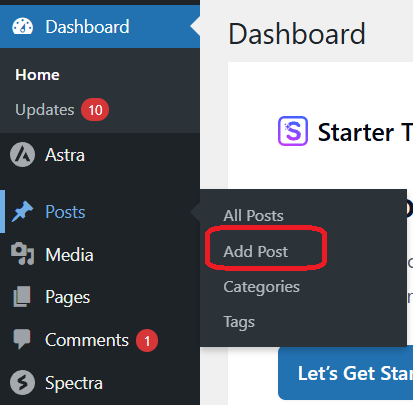Open All Posts in the Posts submenu
Image resolution: width=413 pixels, height=405 pixels.
(253, 215)
